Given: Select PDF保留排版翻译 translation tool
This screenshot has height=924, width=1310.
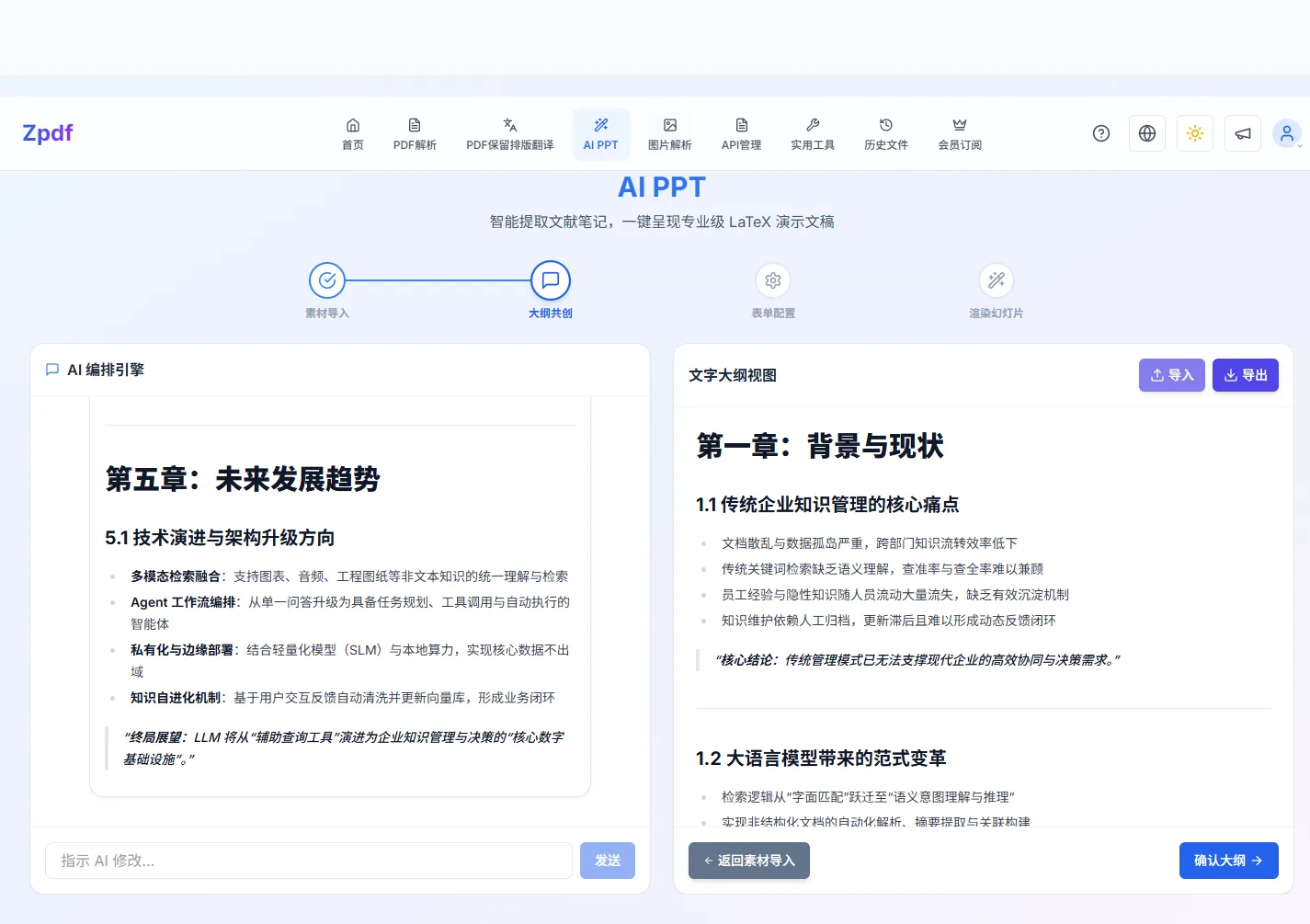Looking at the screenshot, I should coord(509,134).
